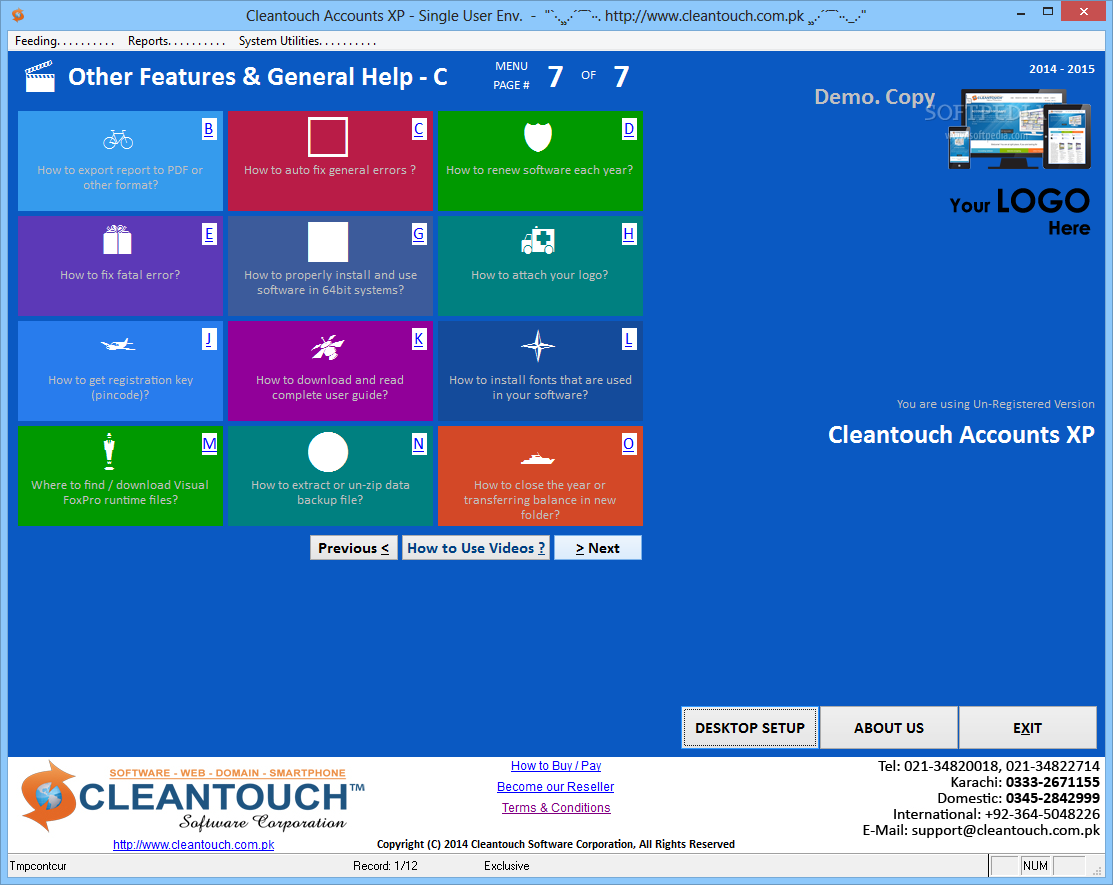Open shortcut letter N link
The height and width of the screenshot is (885, 1113).
click(x=419, y=444)
